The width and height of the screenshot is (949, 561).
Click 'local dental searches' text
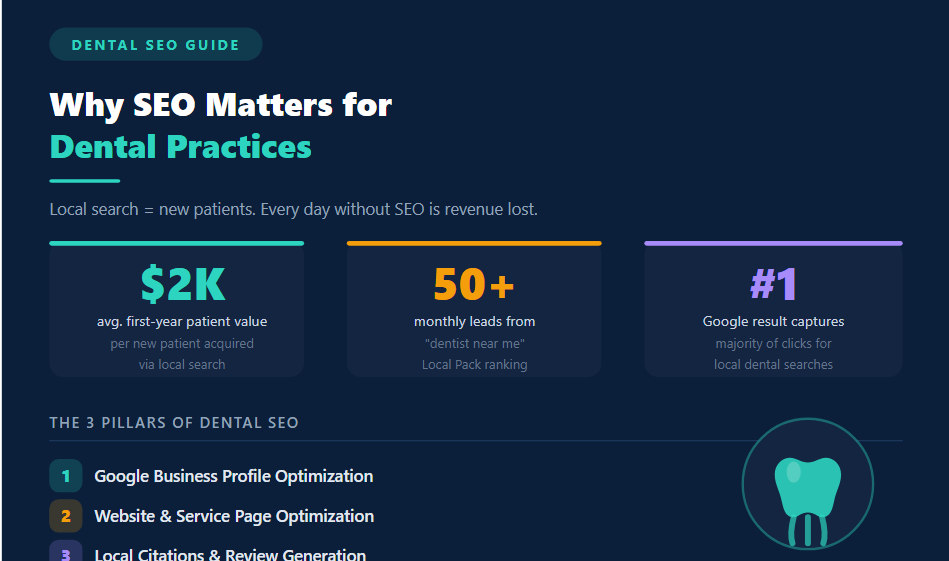coord(773,364)
